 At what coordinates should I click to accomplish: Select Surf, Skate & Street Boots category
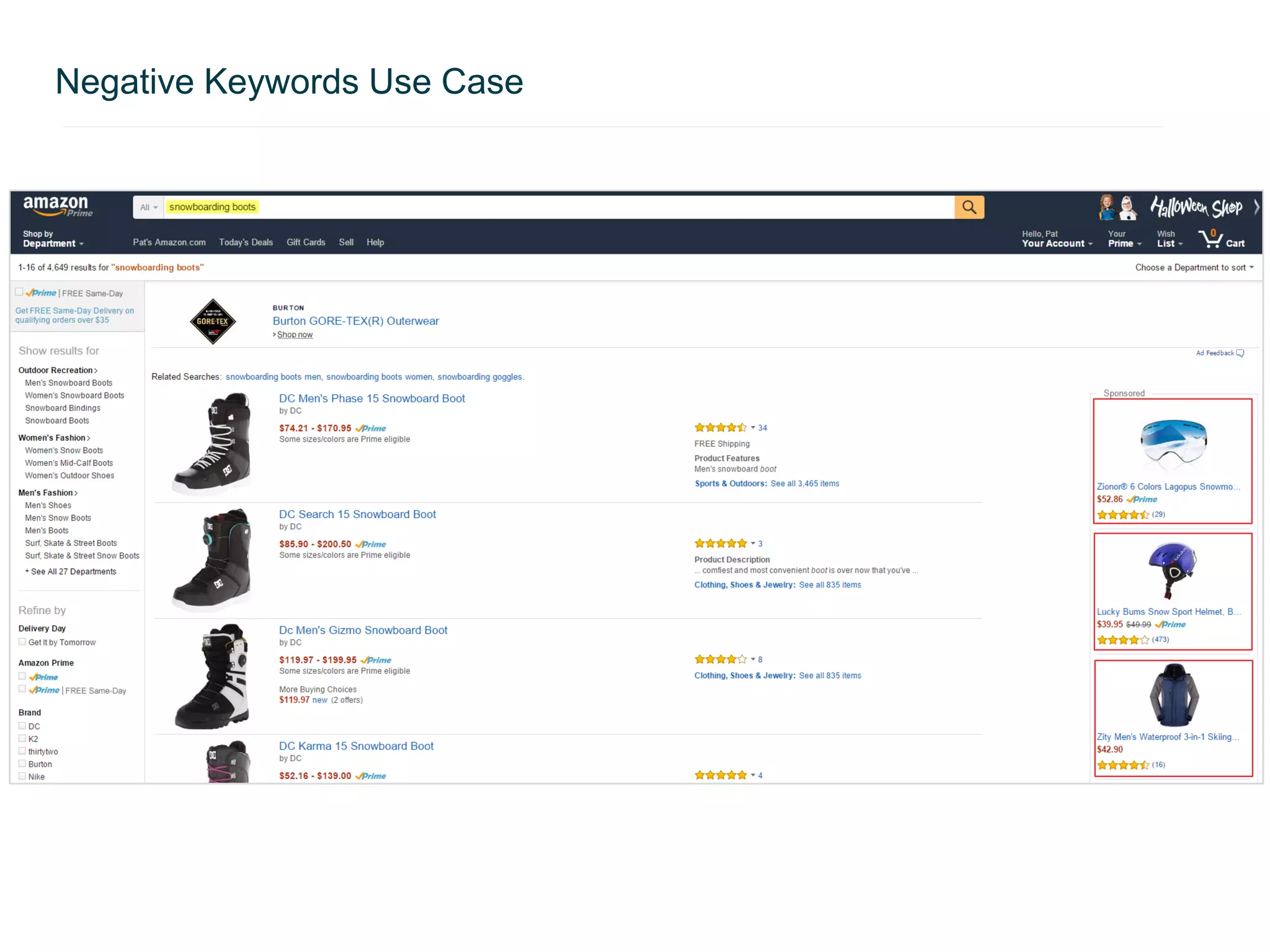coord(71,543)
